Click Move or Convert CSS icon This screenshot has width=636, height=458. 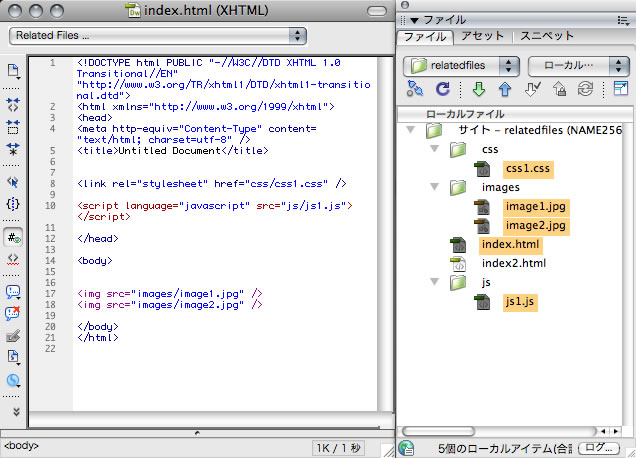click(x=13, y=381)
